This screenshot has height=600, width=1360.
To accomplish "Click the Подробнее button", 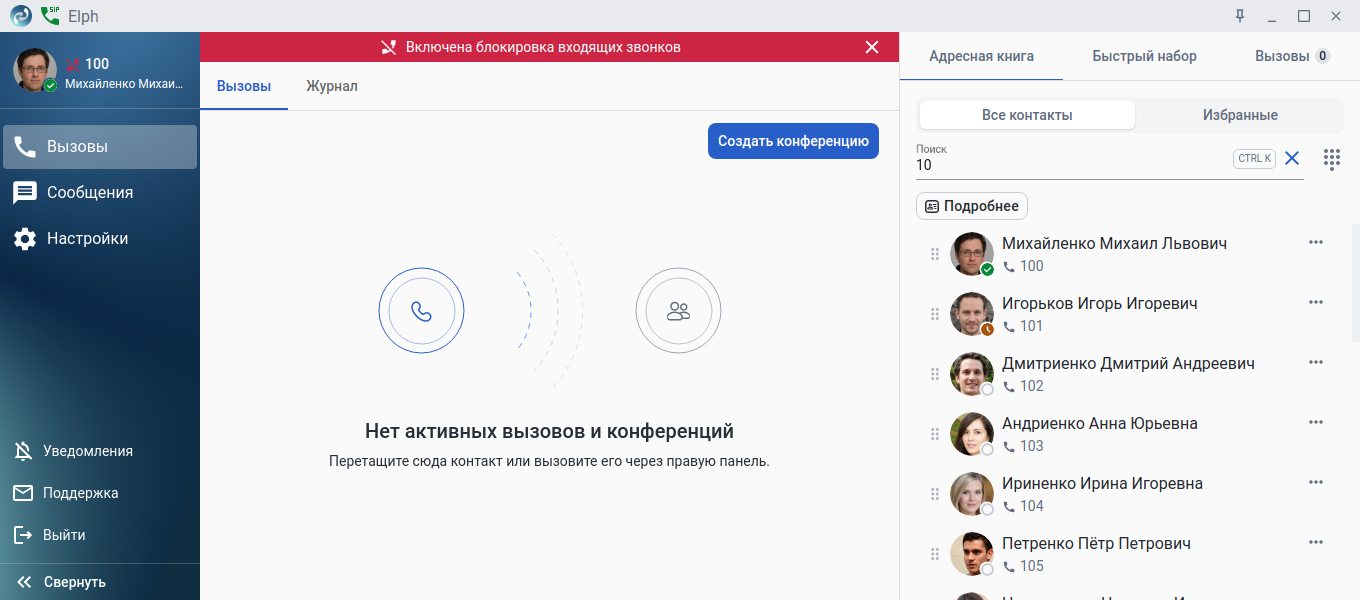I will (972, 206).
